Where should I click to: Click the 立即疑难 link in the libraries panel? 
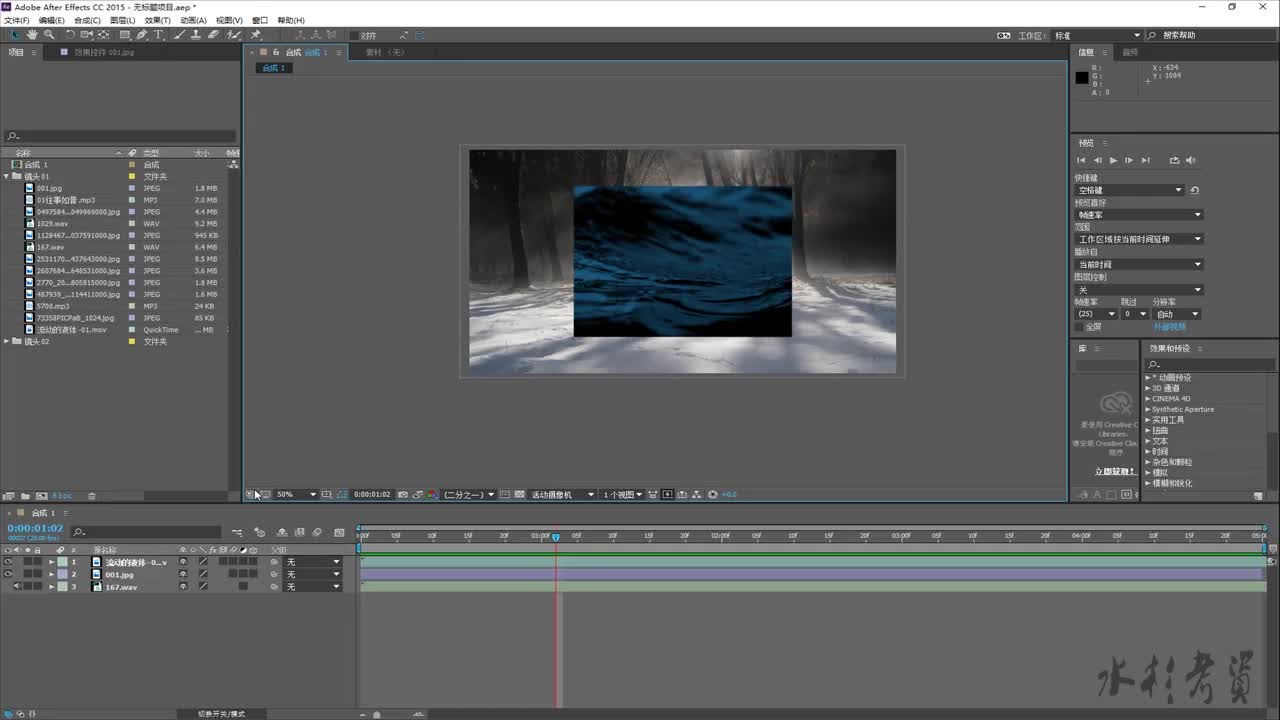tap(1114, 471)
